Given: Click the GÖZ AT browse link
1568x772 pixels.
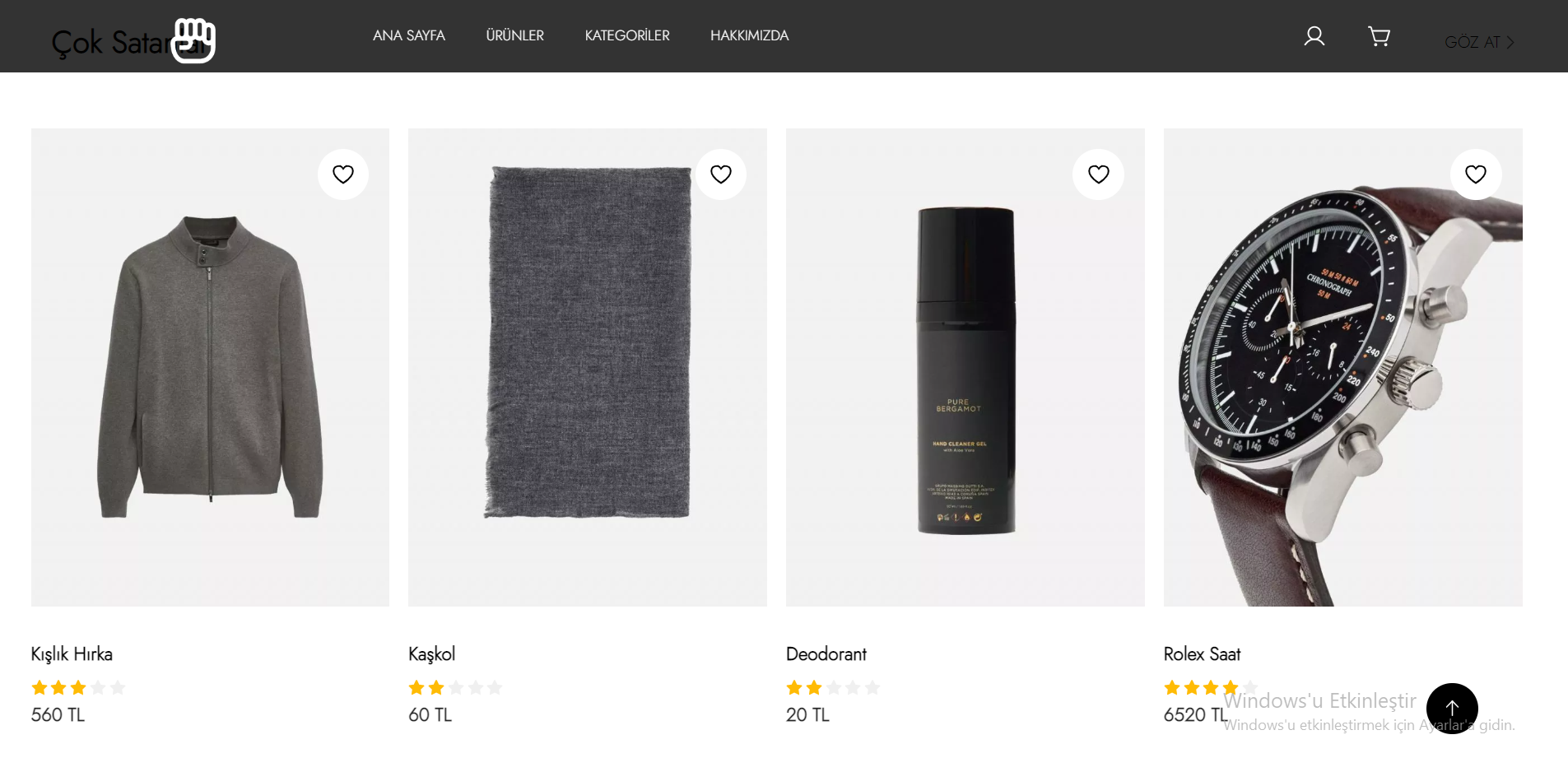Looking at the screenshot, I should click(x=1472, y=41).
